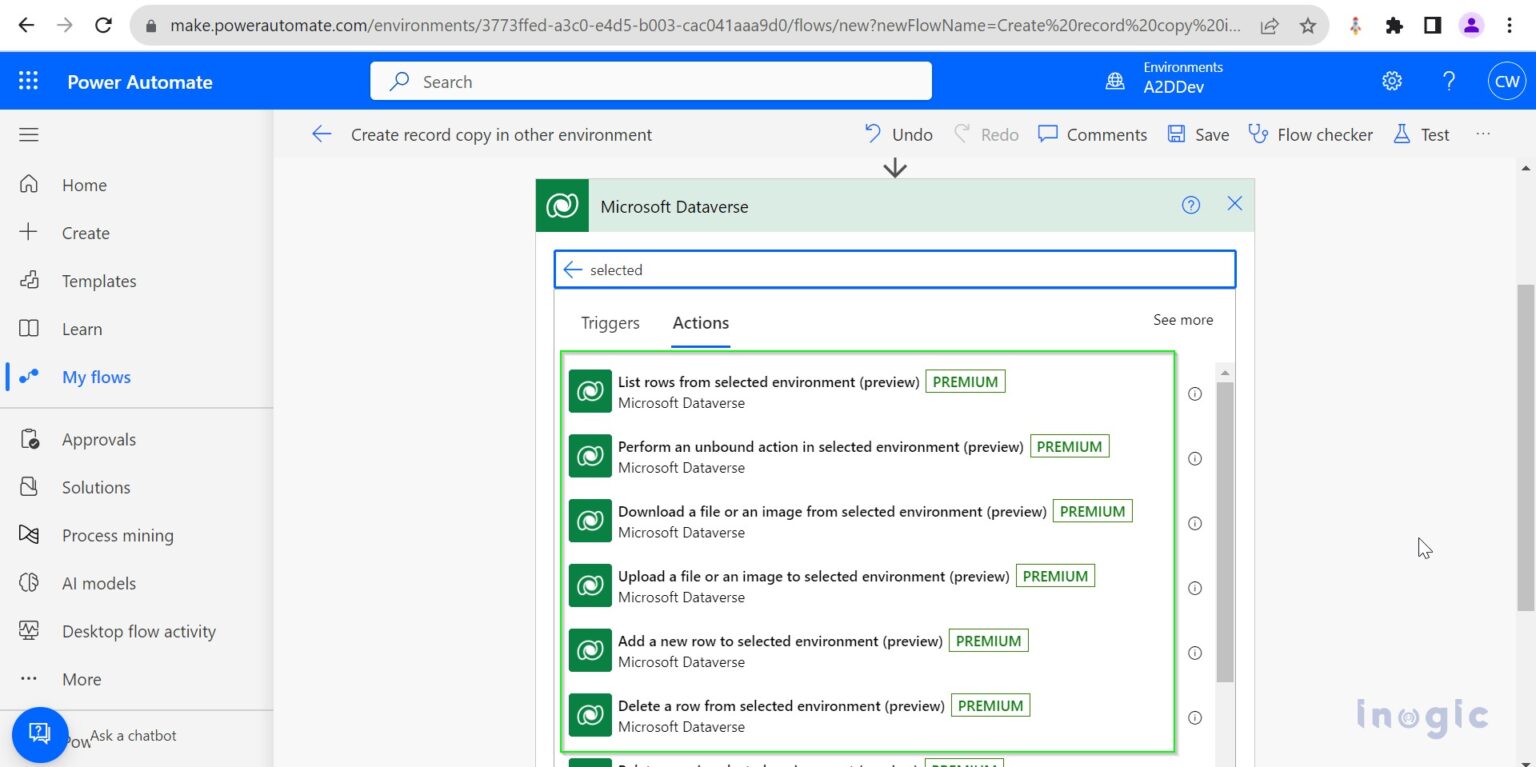Image resolution: width=1536 pixels, height=767 pixels.
Task: Select List rows from selected environment action
Action: coord(866,391)
